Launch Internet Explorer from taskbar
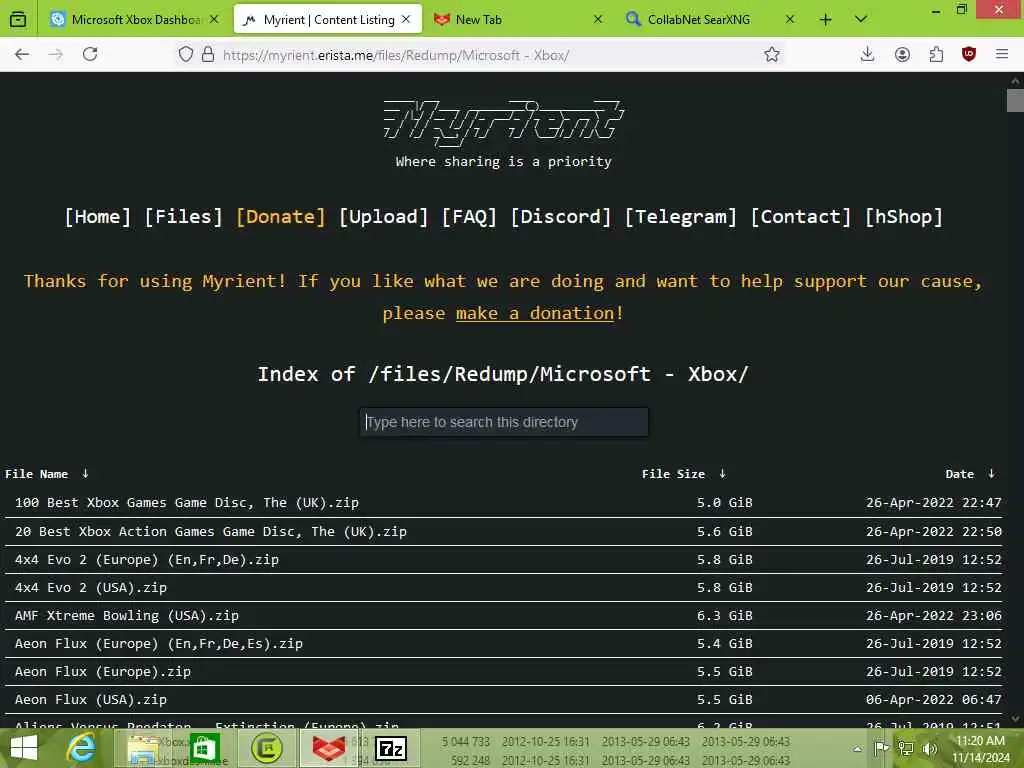The height and width of the screenshot is (768, 1024). [82, 748]
